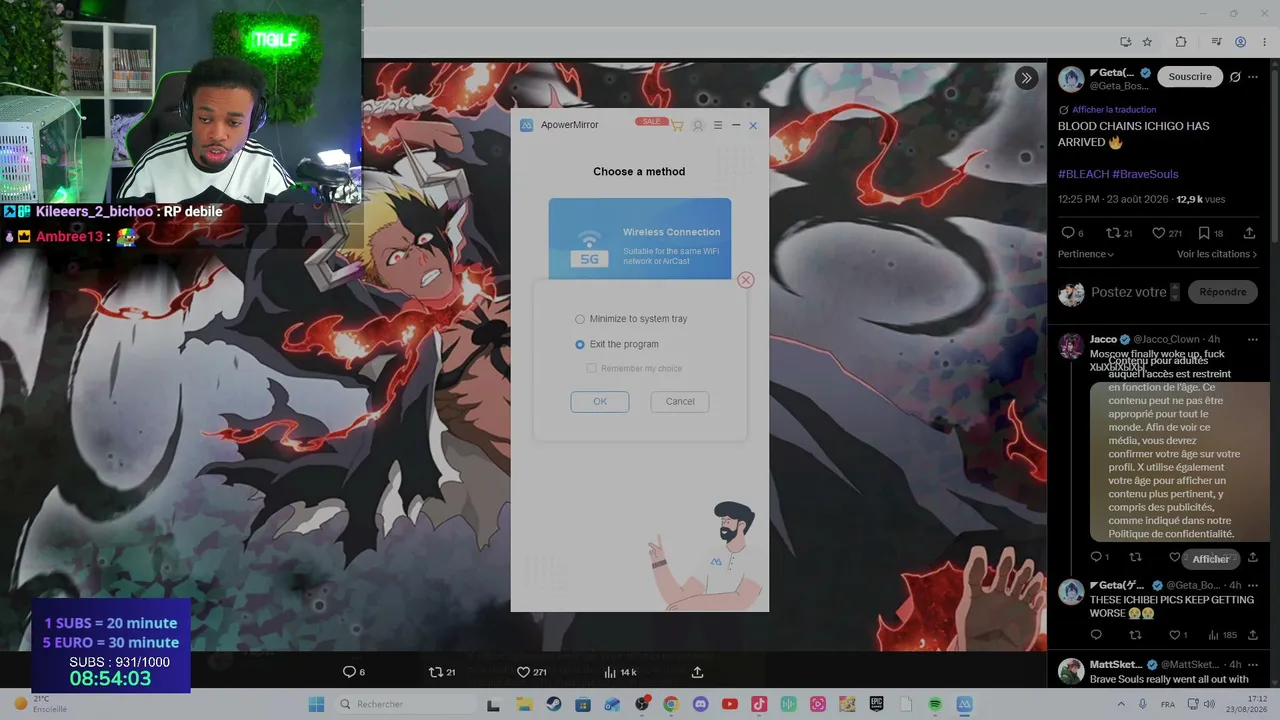Screen dimensions: 1280x720
Task: Open more options on MattSket's reply
Action: click(x=1253, y=664)
